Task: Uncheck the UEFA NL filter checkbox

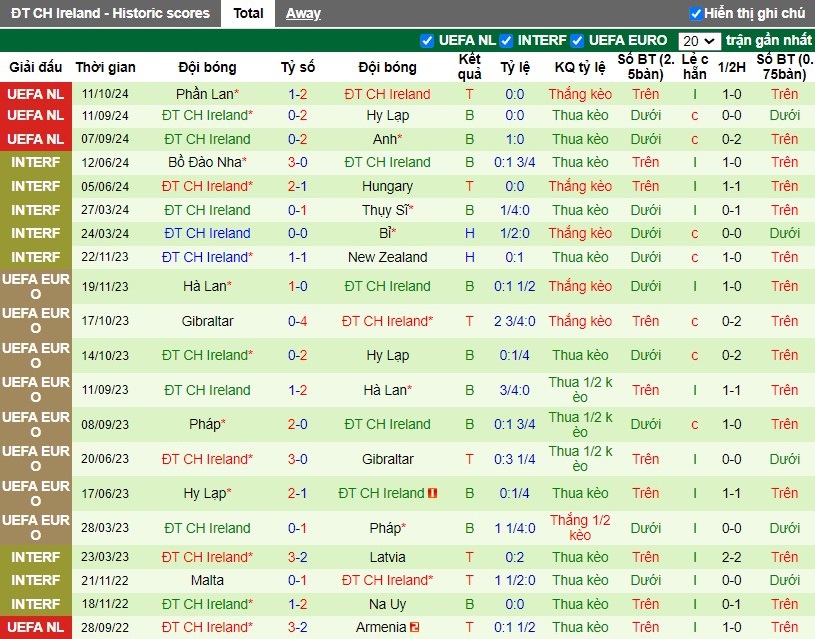Action: (x=427, y=41)
